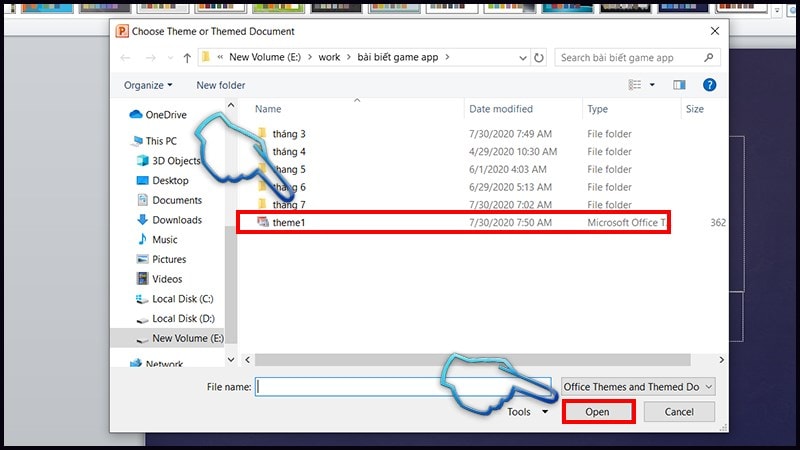The width and height of the screenshot is (800, 450).
Task: Open the Tools dropdown
Action: click(x=528, y=412)
